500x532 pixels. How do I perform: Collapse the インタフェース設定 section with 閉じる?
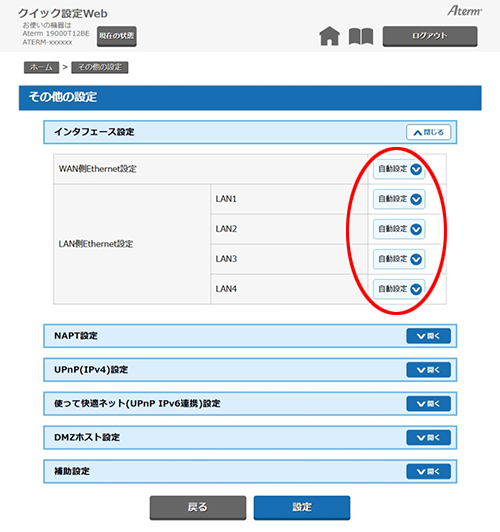428,132
